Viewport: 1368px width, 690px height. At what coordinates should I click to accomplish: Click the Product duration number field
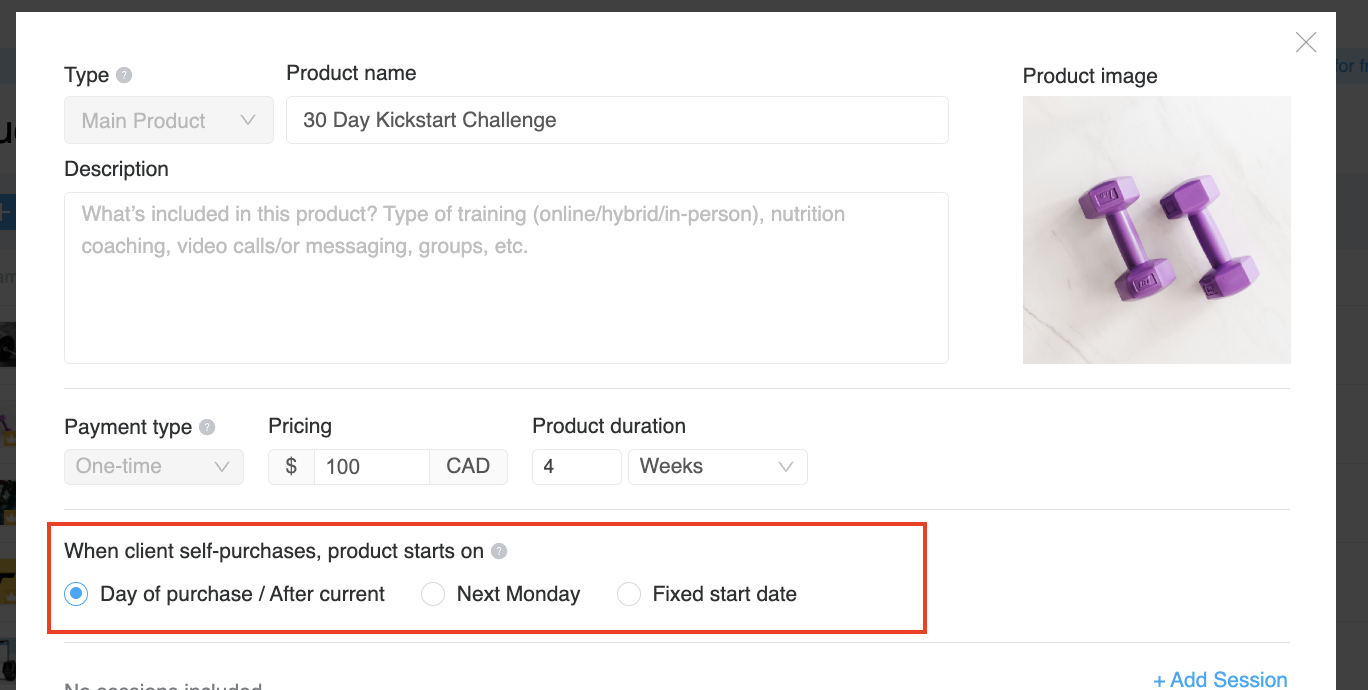577,467
